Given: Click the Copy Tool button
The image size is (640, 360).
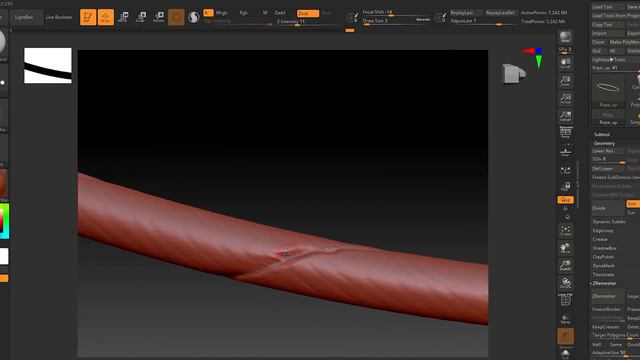Looking at the screenshot, I should pos(607,24).
